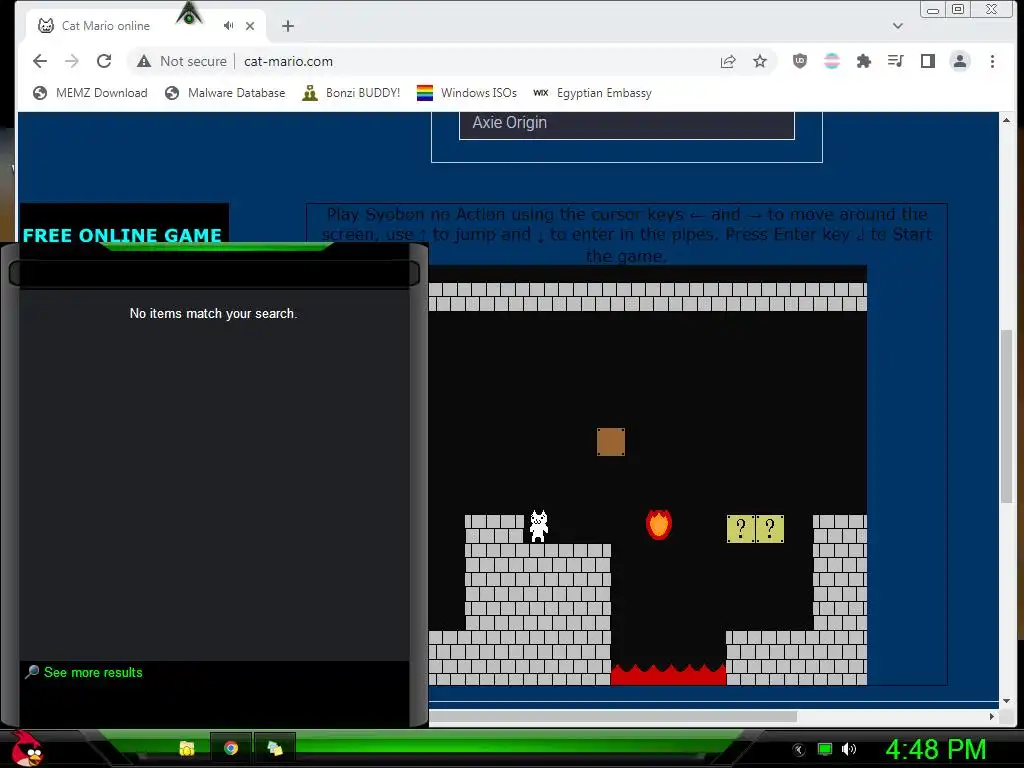Reload the cat-mario.com page
Viewport: 1024px width, 768px height.
coord(104,61)
